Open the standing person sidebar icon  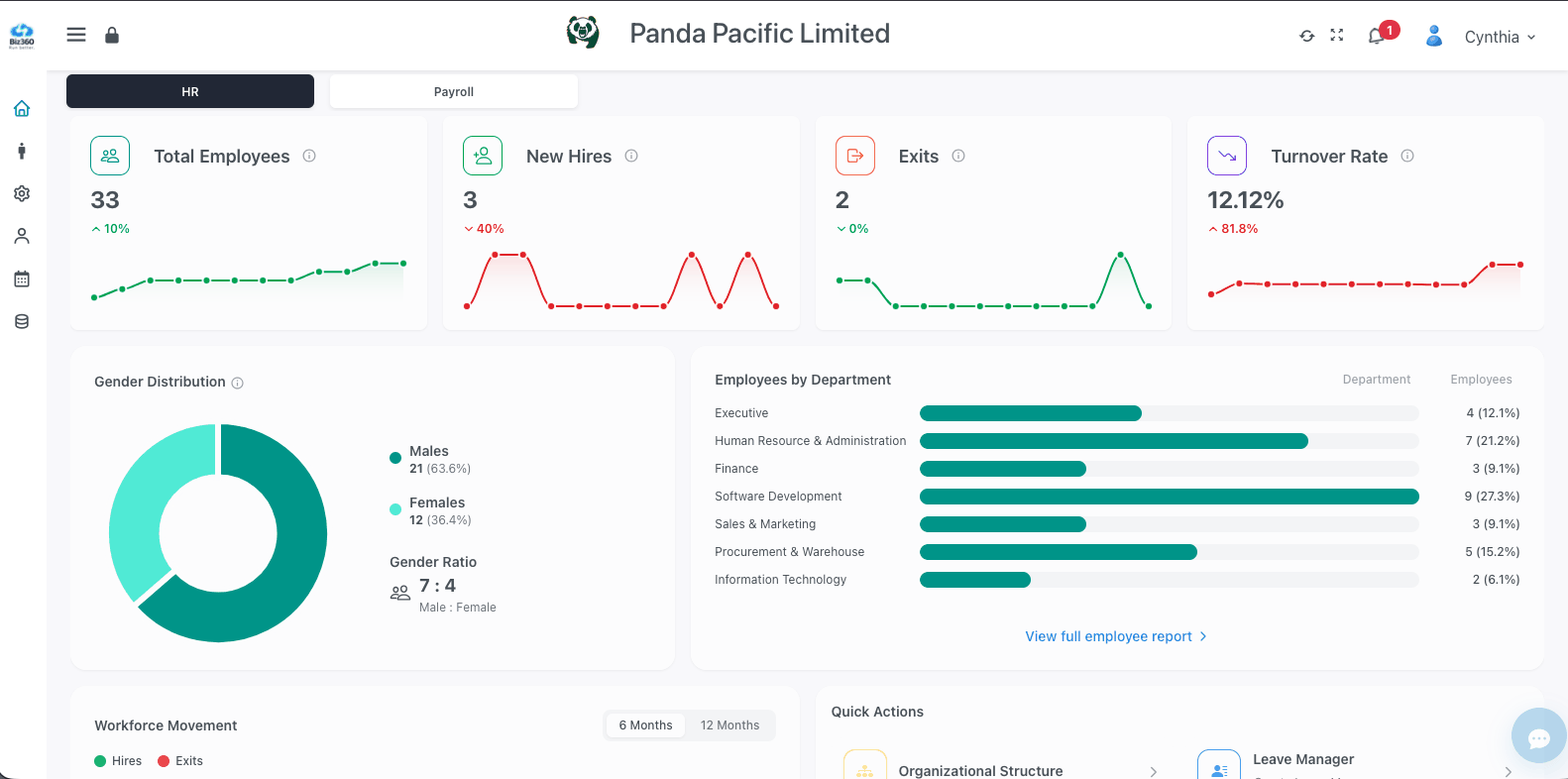(22, 151)
